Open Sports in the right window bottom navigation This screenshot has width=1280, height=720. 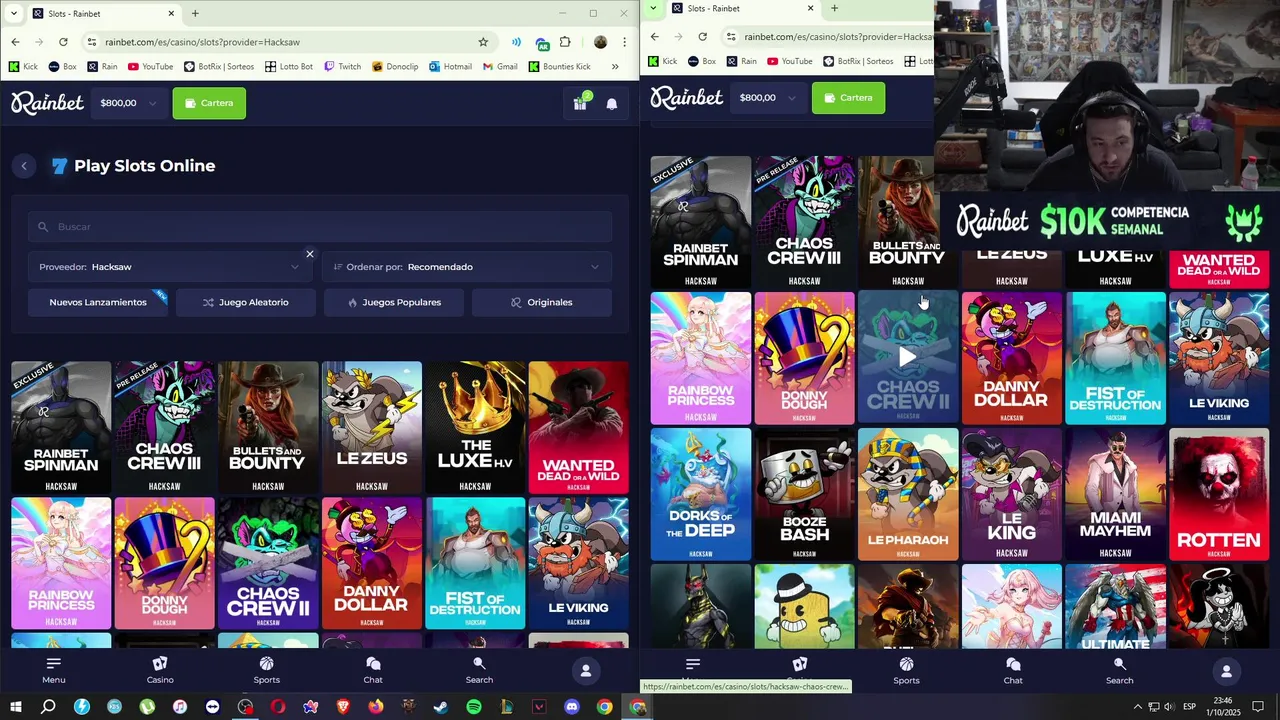[906, 671]
